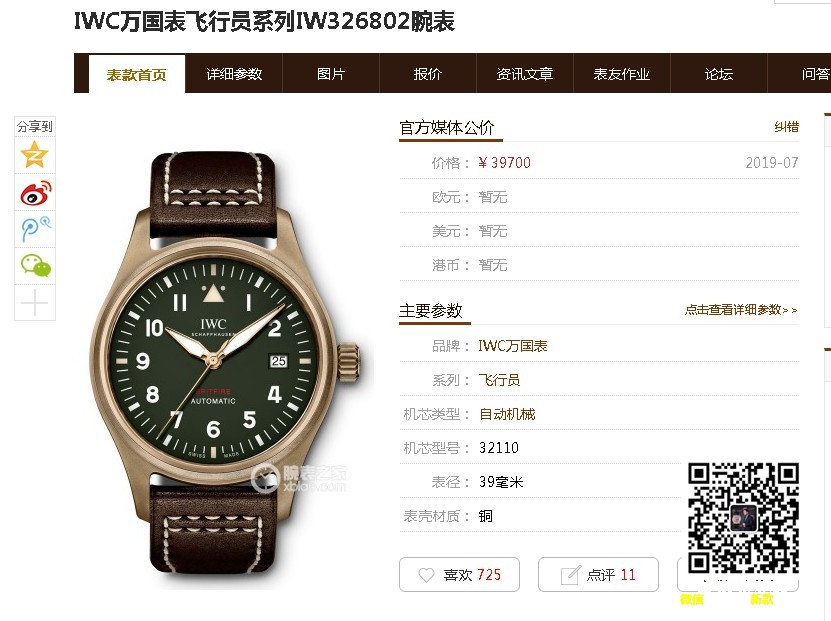Open the 报价 tab
Screen dimensions: 831x621
pyautogui.click(x=428, y=74)
